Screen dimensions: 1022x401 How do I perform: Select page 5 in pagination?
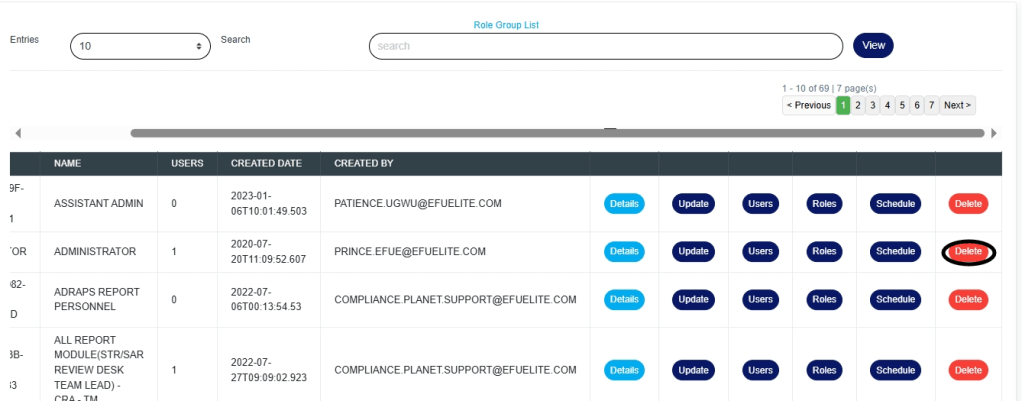coord(902,105)
